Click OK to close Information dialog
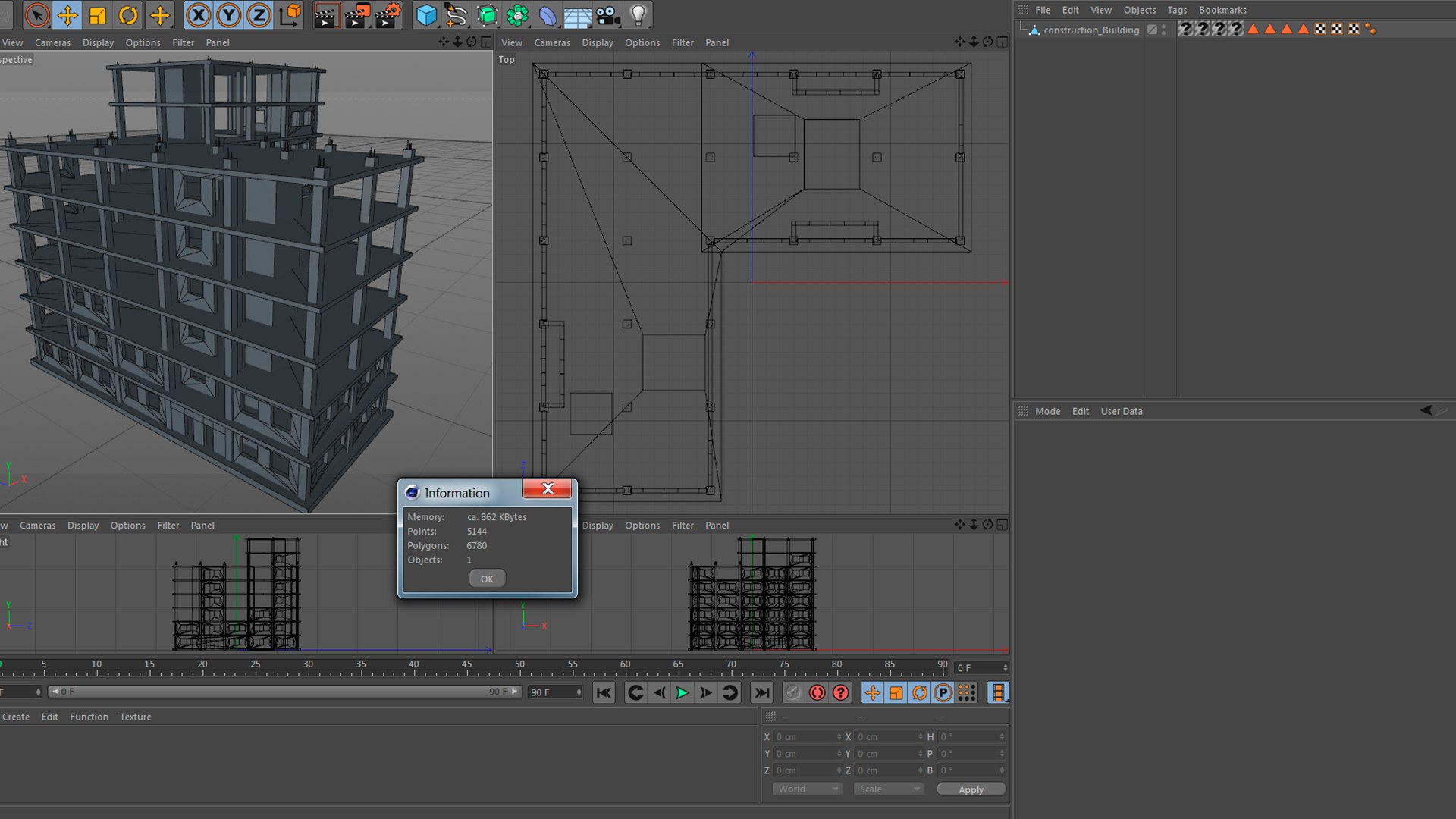1456x819 pixels. click(487, 579)
